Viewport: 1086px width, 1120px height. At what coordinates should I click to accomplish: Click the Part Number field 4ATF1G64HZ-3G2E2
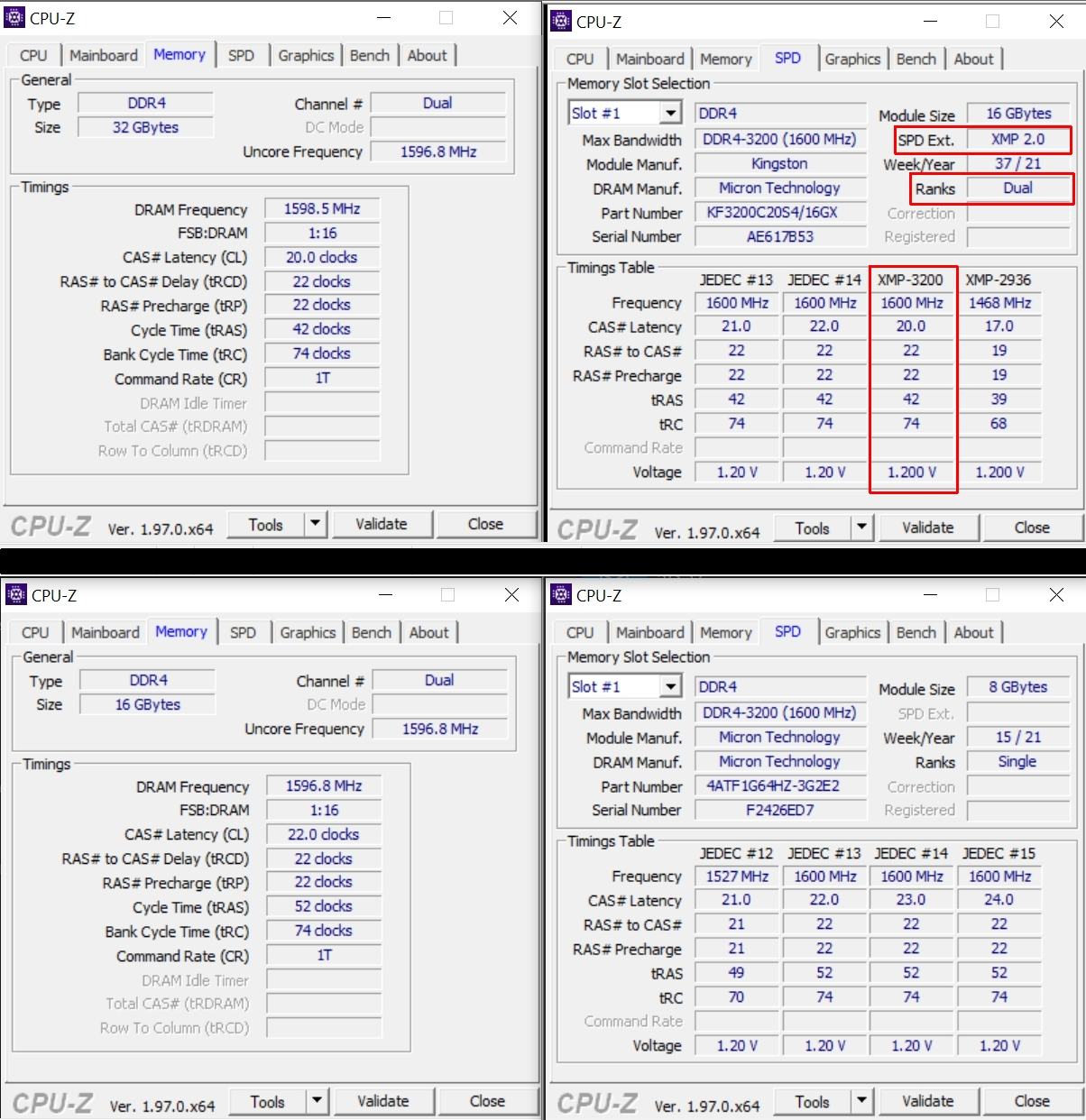[780, 786]
